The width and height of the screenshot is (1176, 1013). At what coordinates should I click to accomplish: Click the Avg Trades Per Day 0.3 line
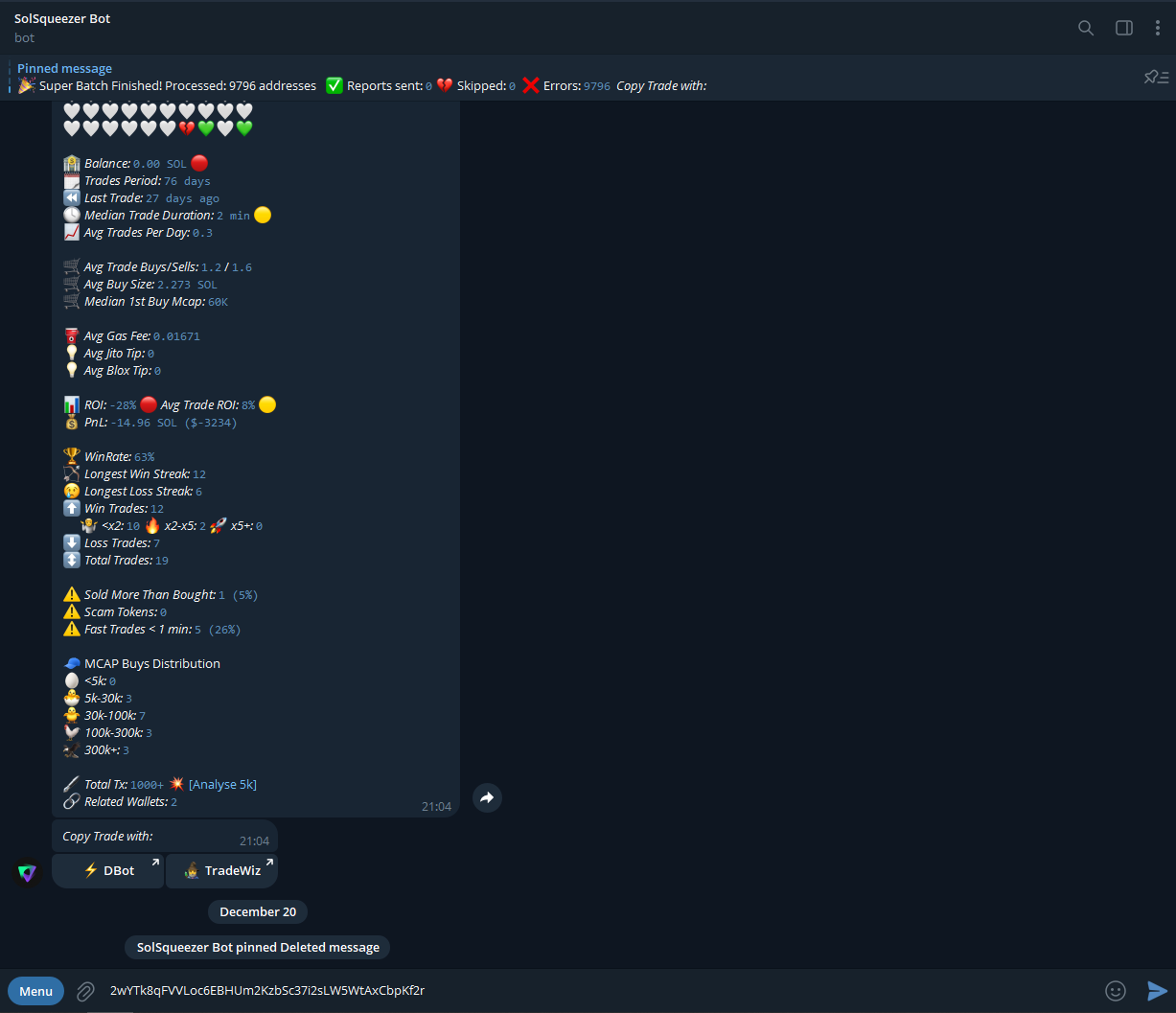(x=138, y=233)
